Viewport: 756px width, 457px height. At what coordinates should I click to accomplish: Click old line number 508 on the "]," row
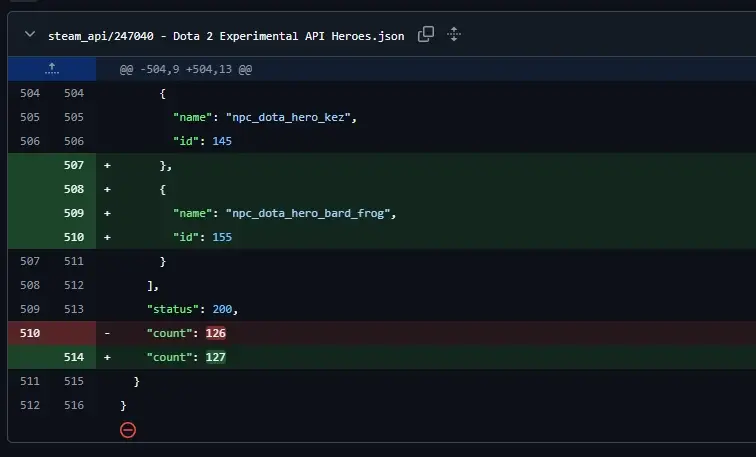pos(30,285)
